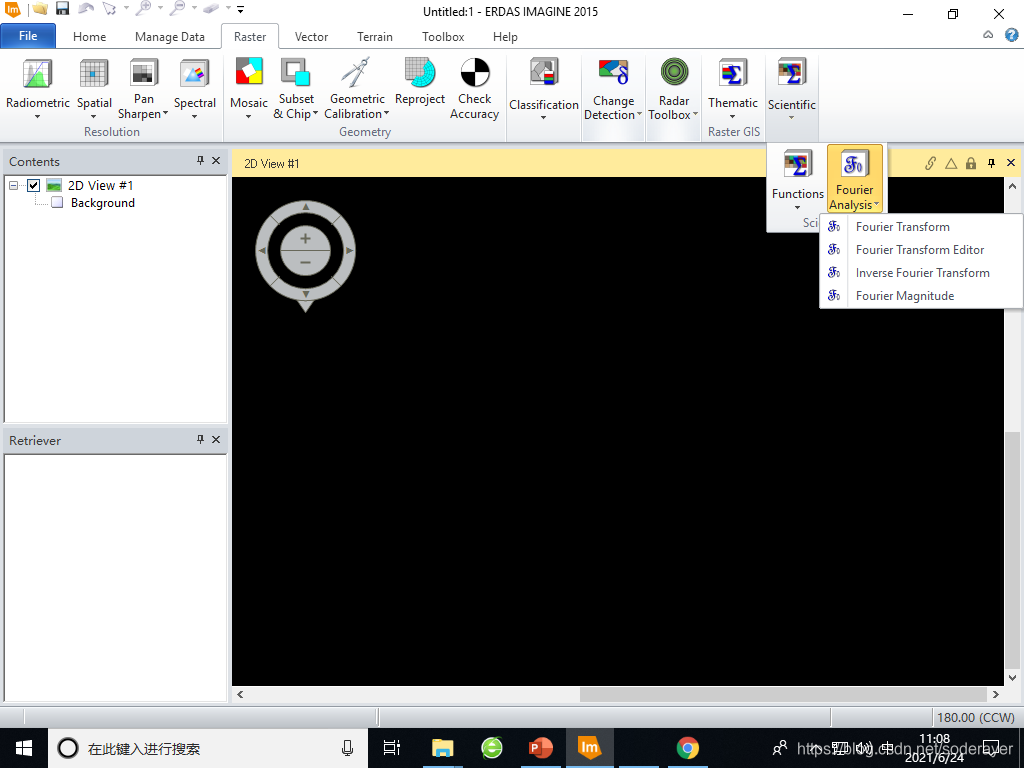Close the Retriever panel

[216, 440]
